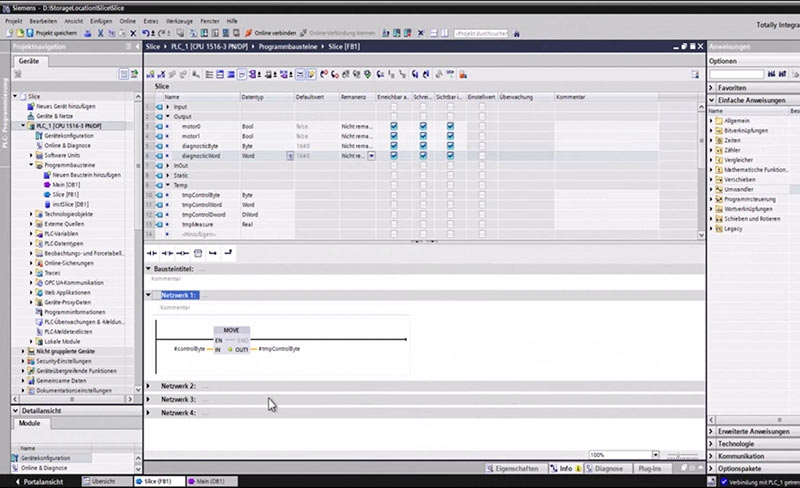Click Online verbinden button

[270, 33]
